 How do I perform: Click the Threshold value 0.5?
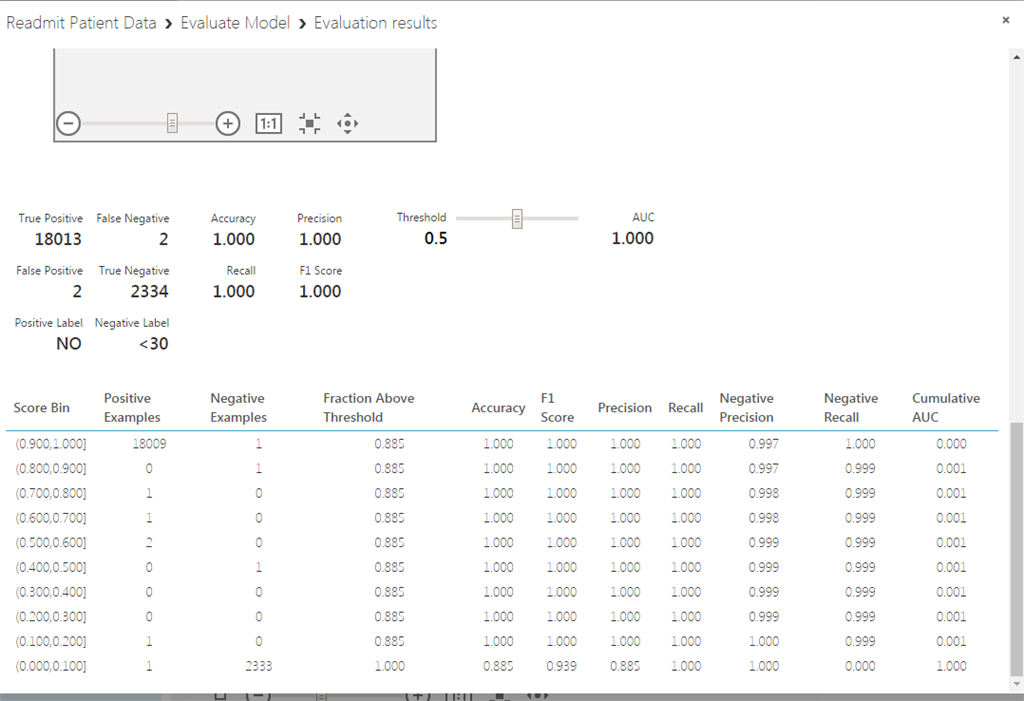point(436,238)
